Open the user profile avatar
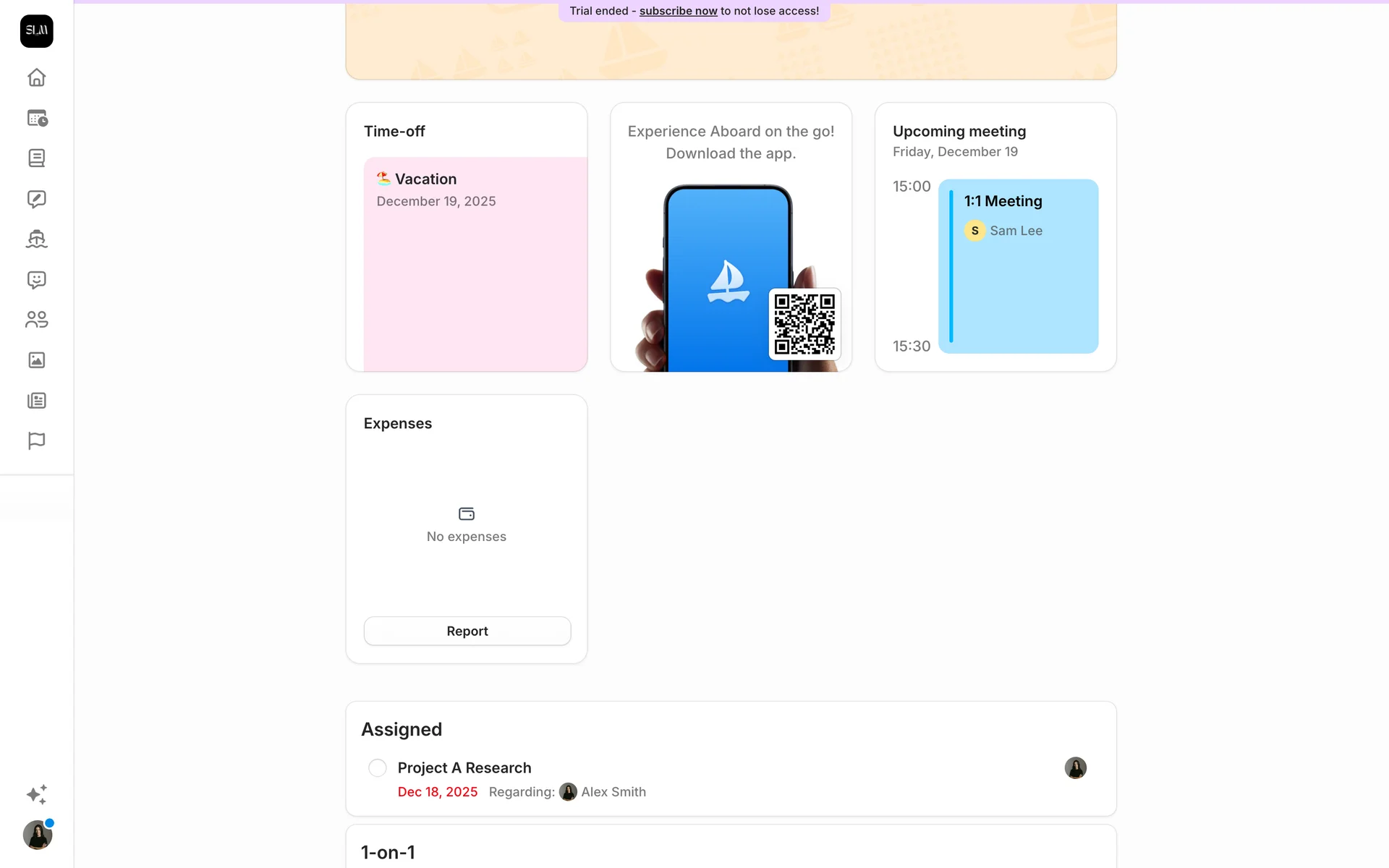This screenshot has height=868, width=1389. pyautogui.click(x=37, y=835)
